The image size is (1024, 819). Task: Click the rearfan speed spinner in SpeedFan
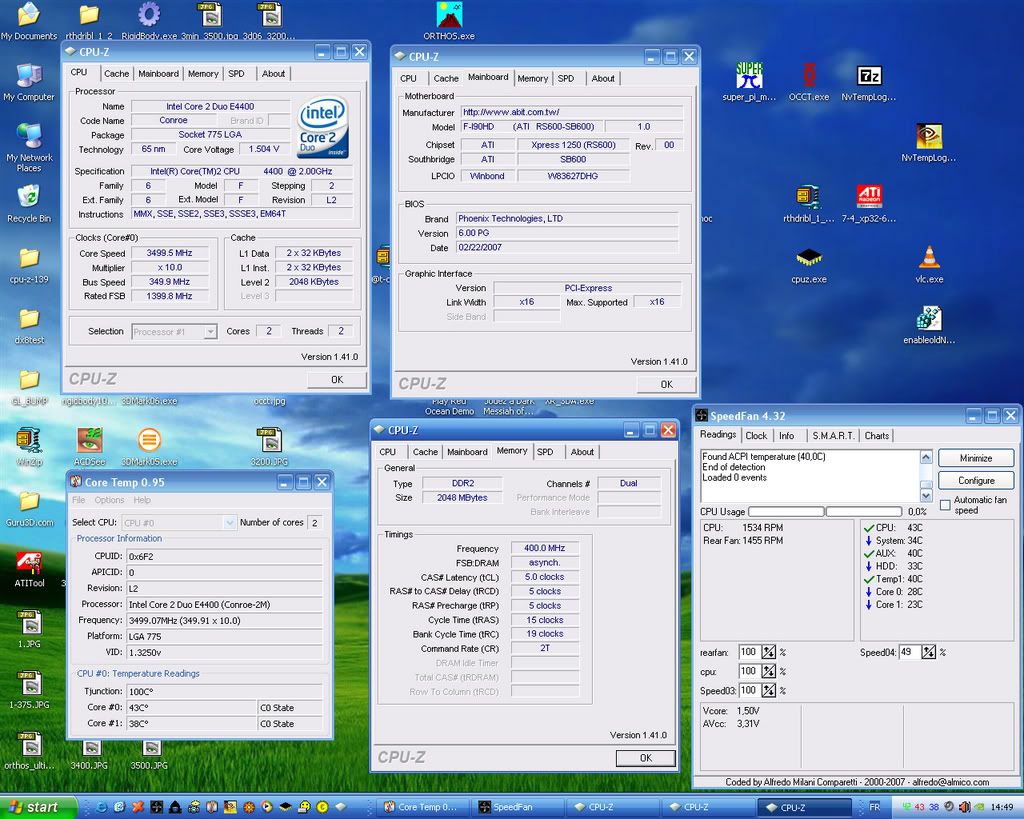[769, 652]
